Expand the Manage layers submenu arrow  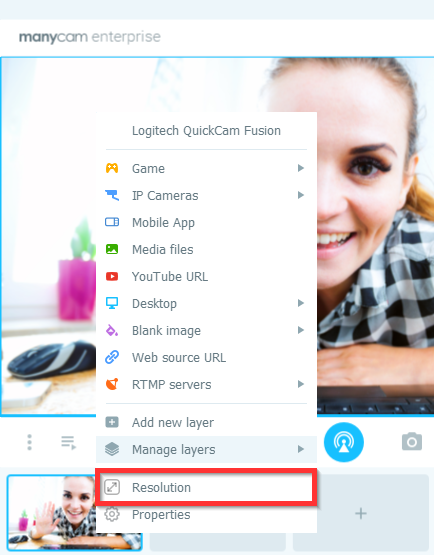301,449
